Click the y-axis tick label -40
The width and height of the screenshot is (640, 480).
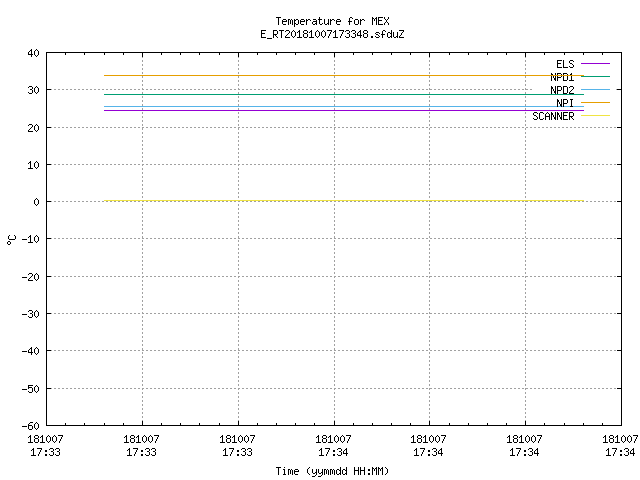31,351
